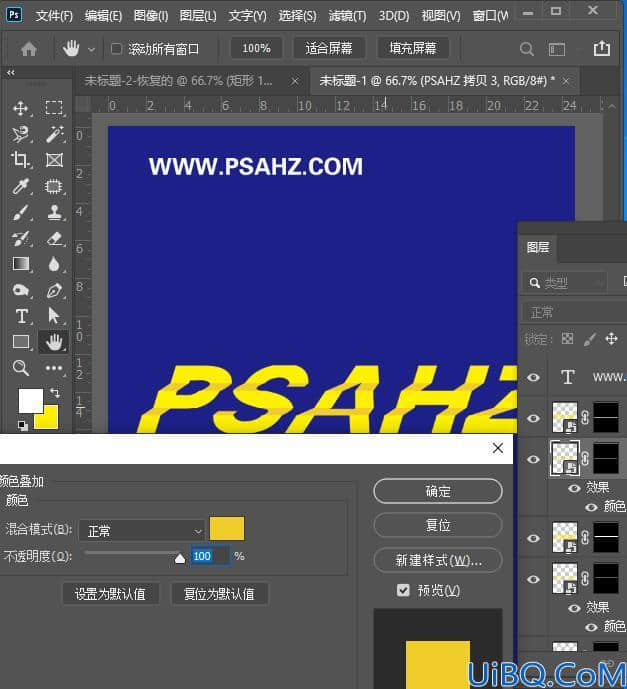Select the Brush tool
The image size is (627, 689).
21,212
